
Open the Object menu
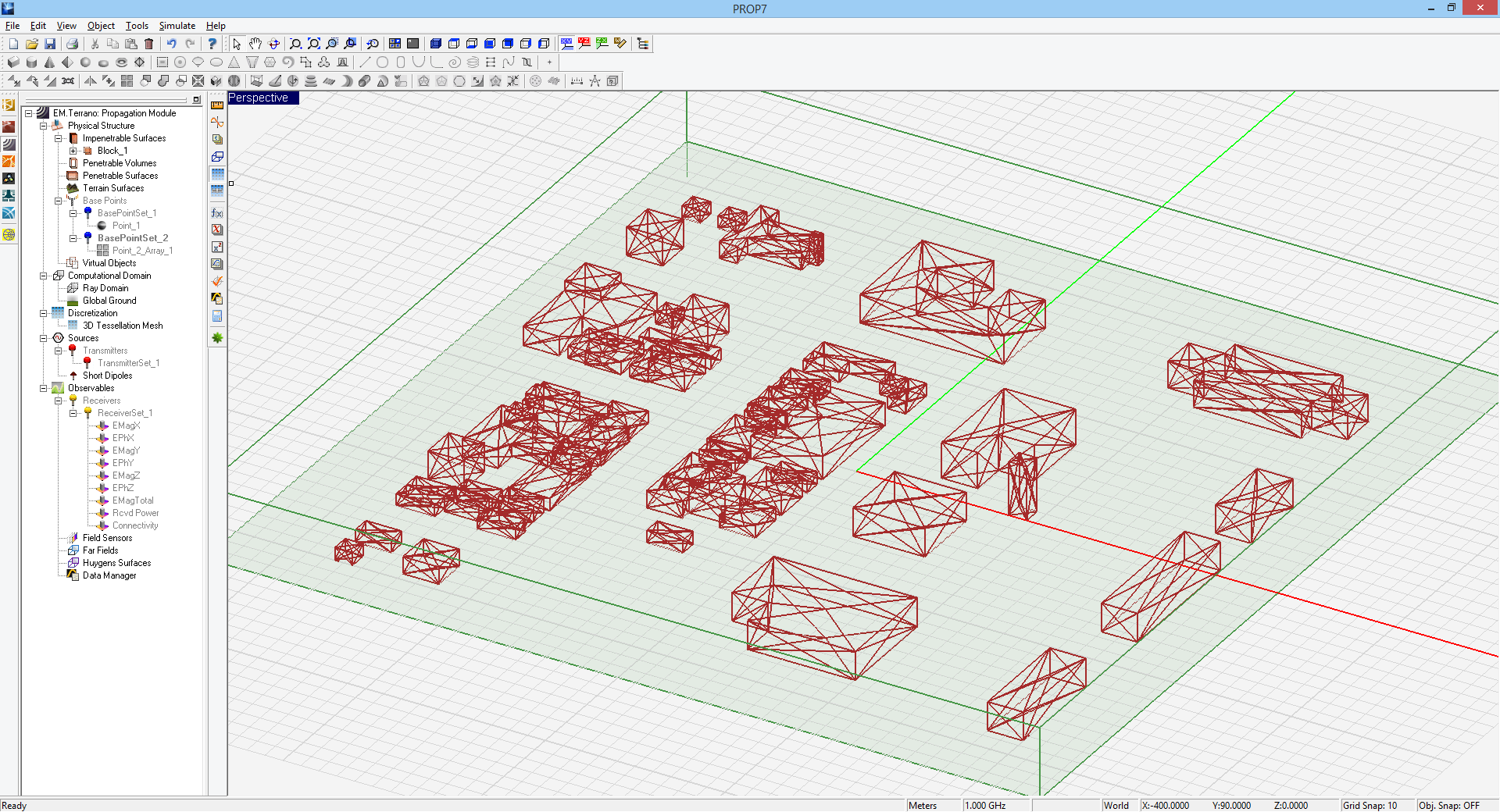[101, 26]
